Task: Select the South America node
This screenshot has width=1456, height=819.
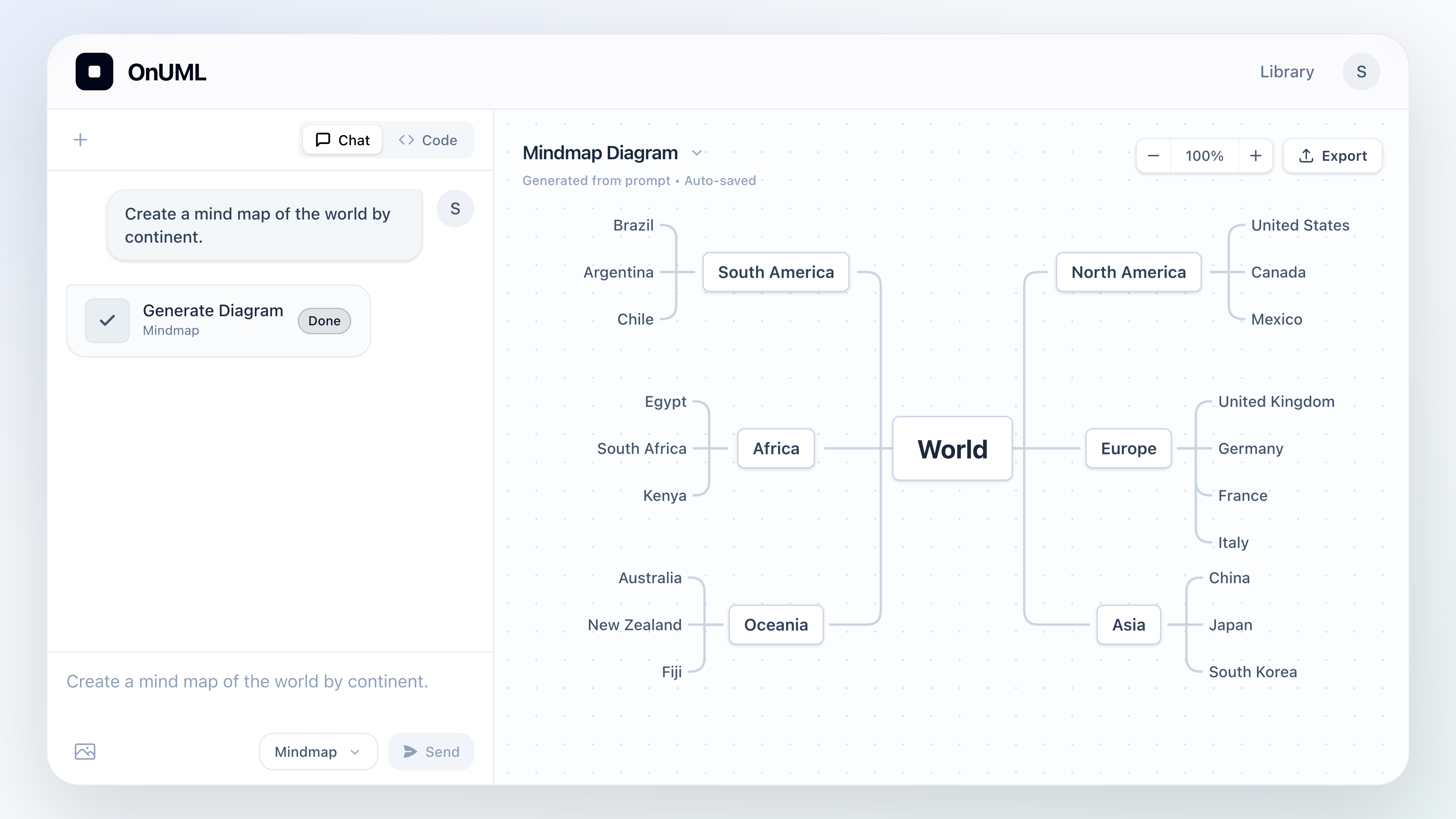Action: coord(776,273)
